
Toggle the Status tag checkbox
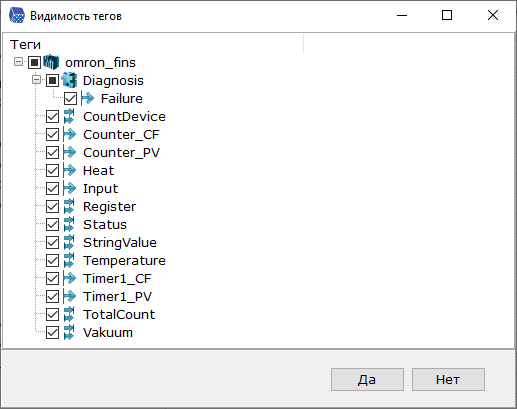pyautogui.click(x=52, y=225)
